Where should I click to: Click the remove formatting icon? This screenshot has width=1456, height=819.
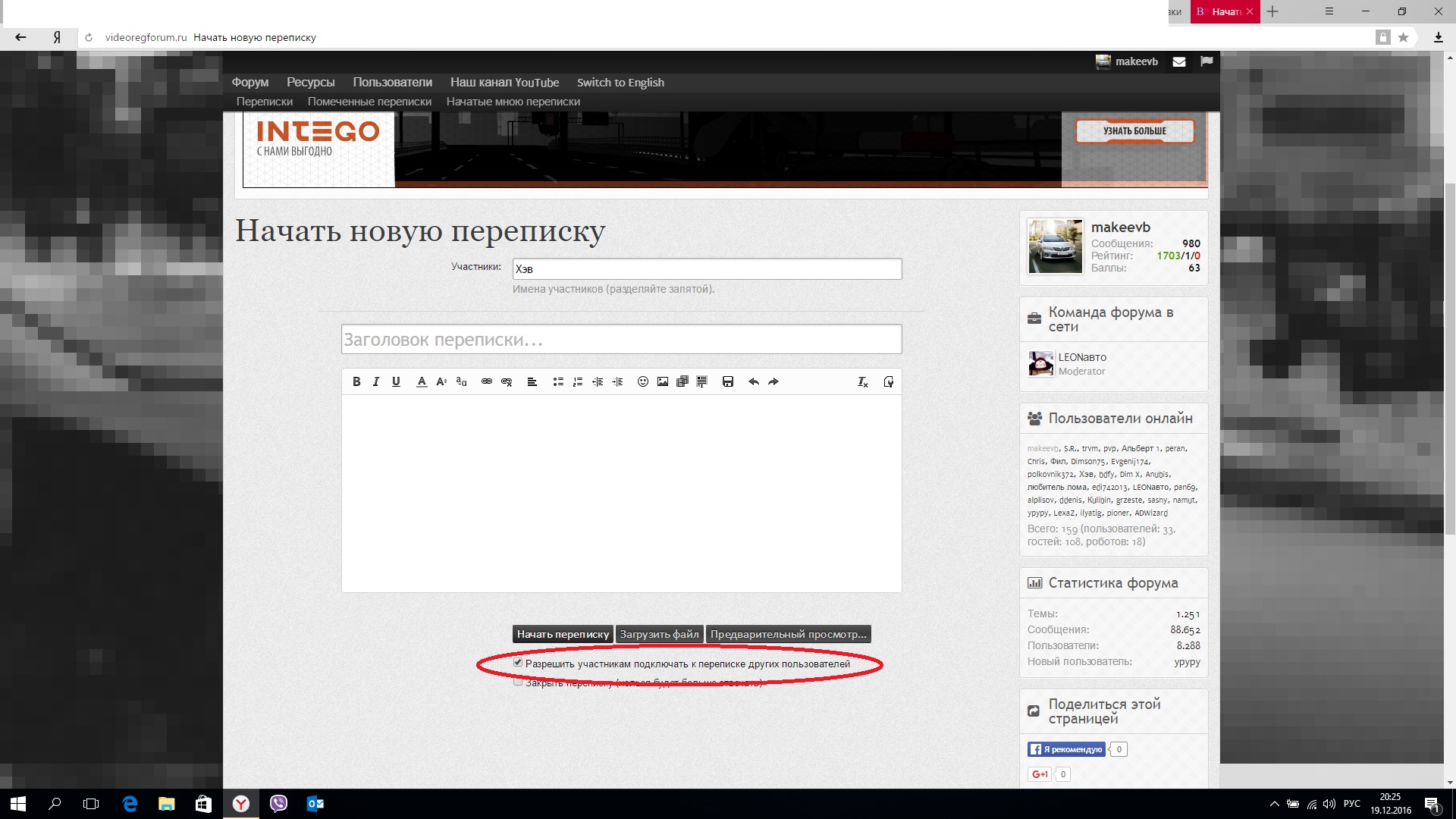tap(863, 382)
